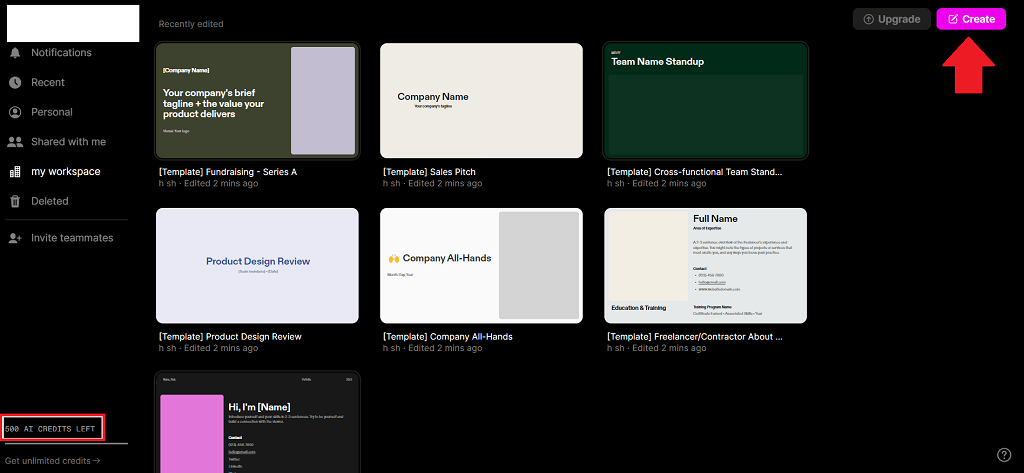Viewport: 1024px width, 473px height.
Task: Open the Freelancer/Contractor About thumbnail
Action: coord(705,266)
